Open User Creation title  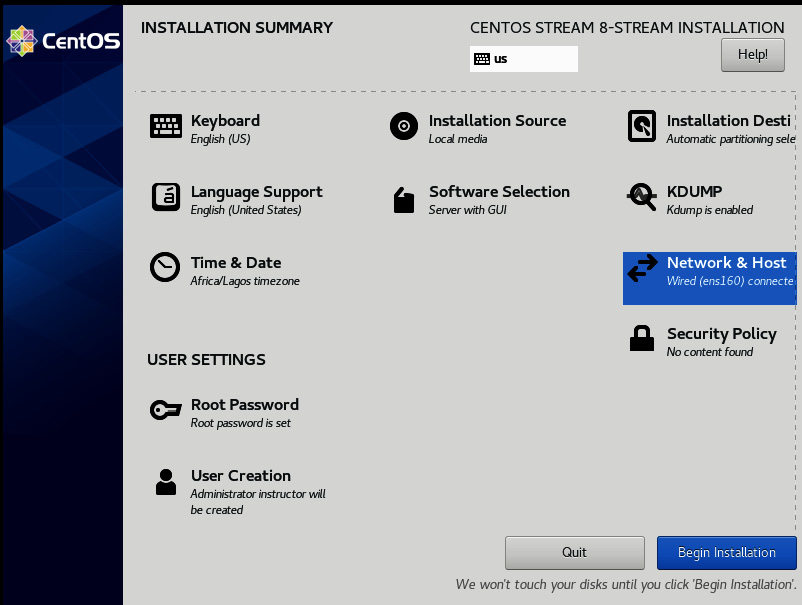(240, 476)
